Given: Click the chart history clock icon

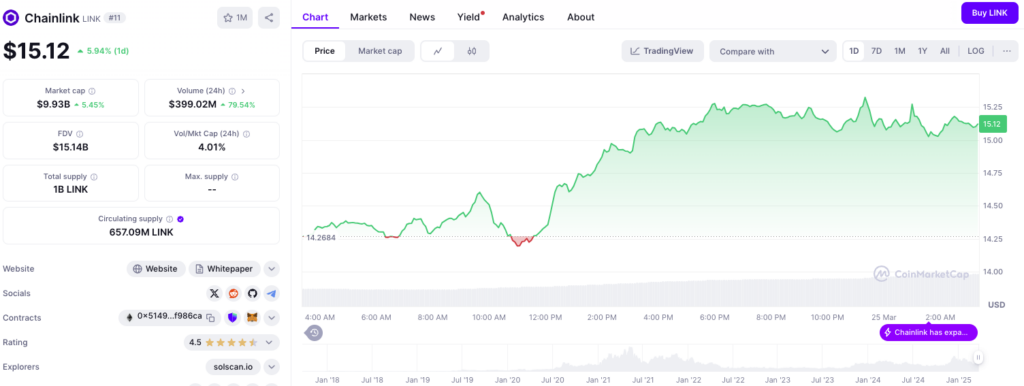Looking at the screenshot, I should click(x=314, y=332).
